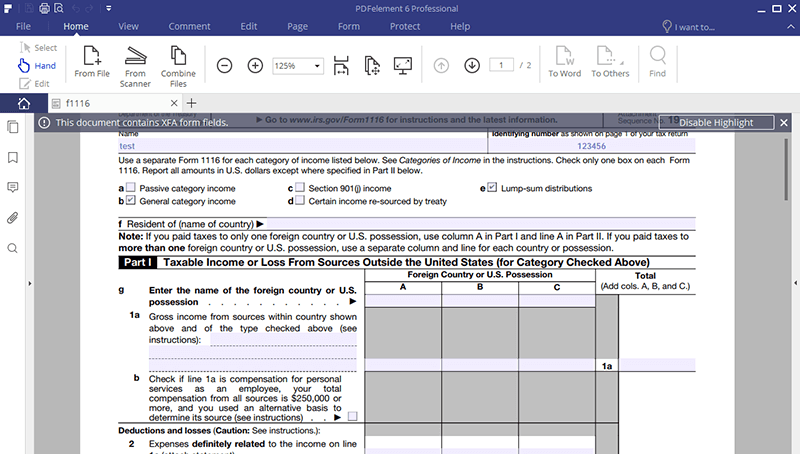Enter Full Screen mode icon
Screen dimensions: 800x454
403,65
